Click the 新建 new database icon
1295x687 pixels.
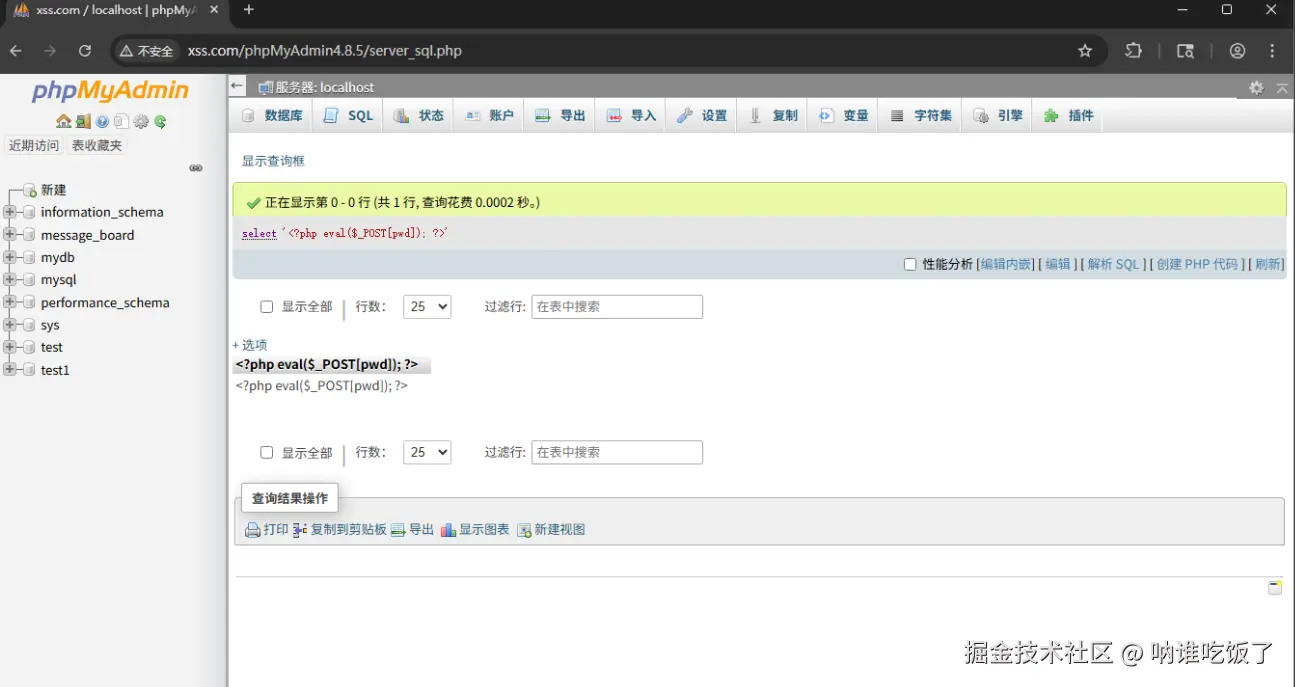coord(29,190)
